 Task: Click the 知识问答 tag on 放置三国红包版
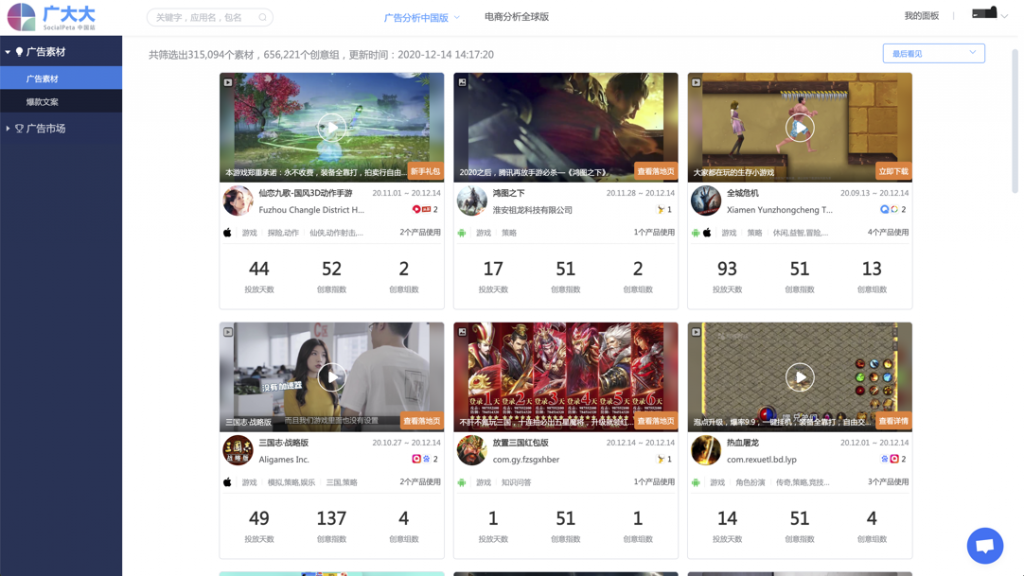click(x=516, y=482)
